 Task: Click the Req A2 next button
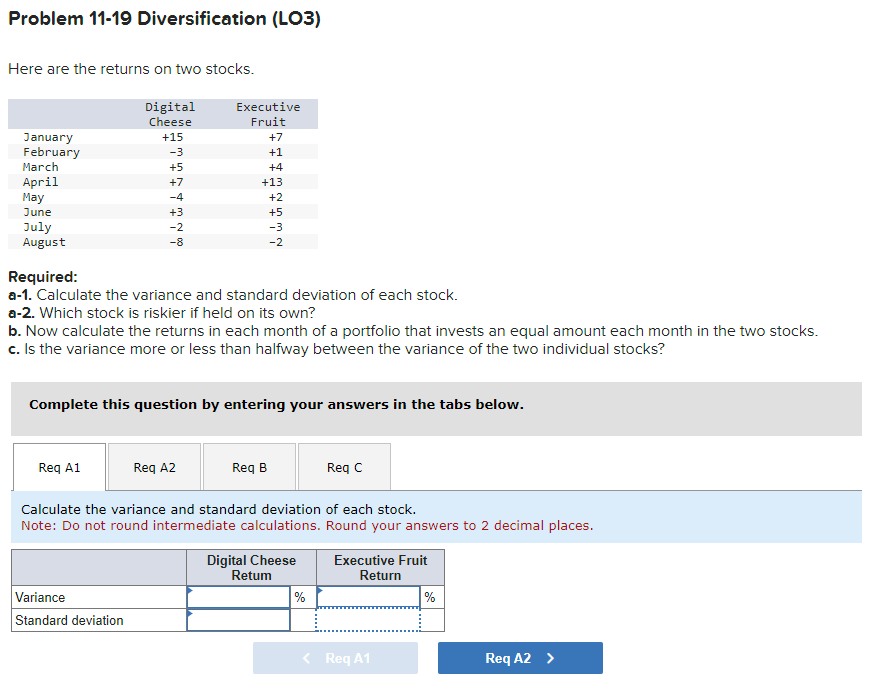520,658
